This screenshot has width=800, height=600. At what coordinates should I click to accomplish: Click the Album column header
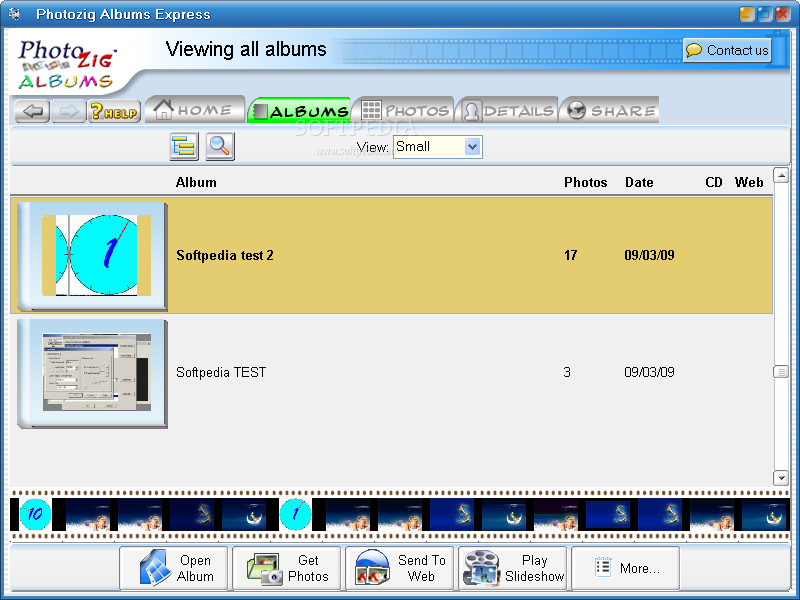(x=196, y=182)
